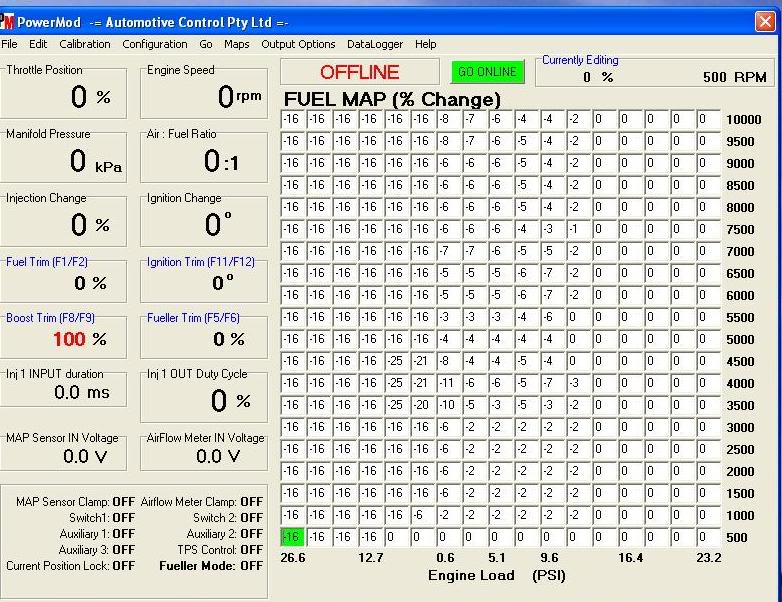Screen dimensions: 782x602
Task: Click the Fueller Mode OFF status
Action: click(x=252, y=566)
